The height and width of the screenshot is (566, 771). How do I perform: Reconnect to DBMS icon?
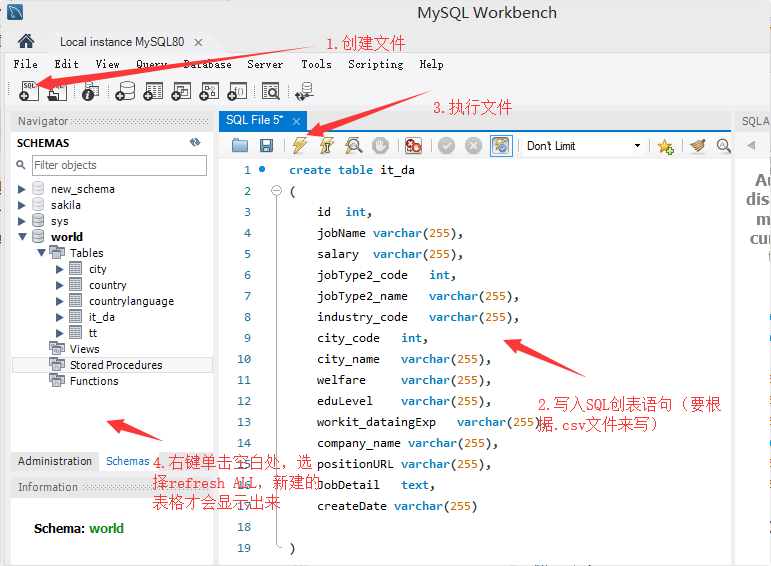[x=304, y=91]
